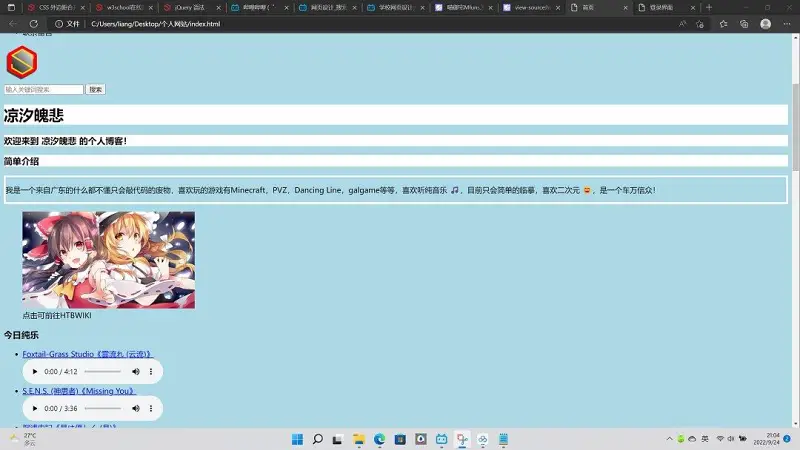Switch to the view-source browser tab

532,8
